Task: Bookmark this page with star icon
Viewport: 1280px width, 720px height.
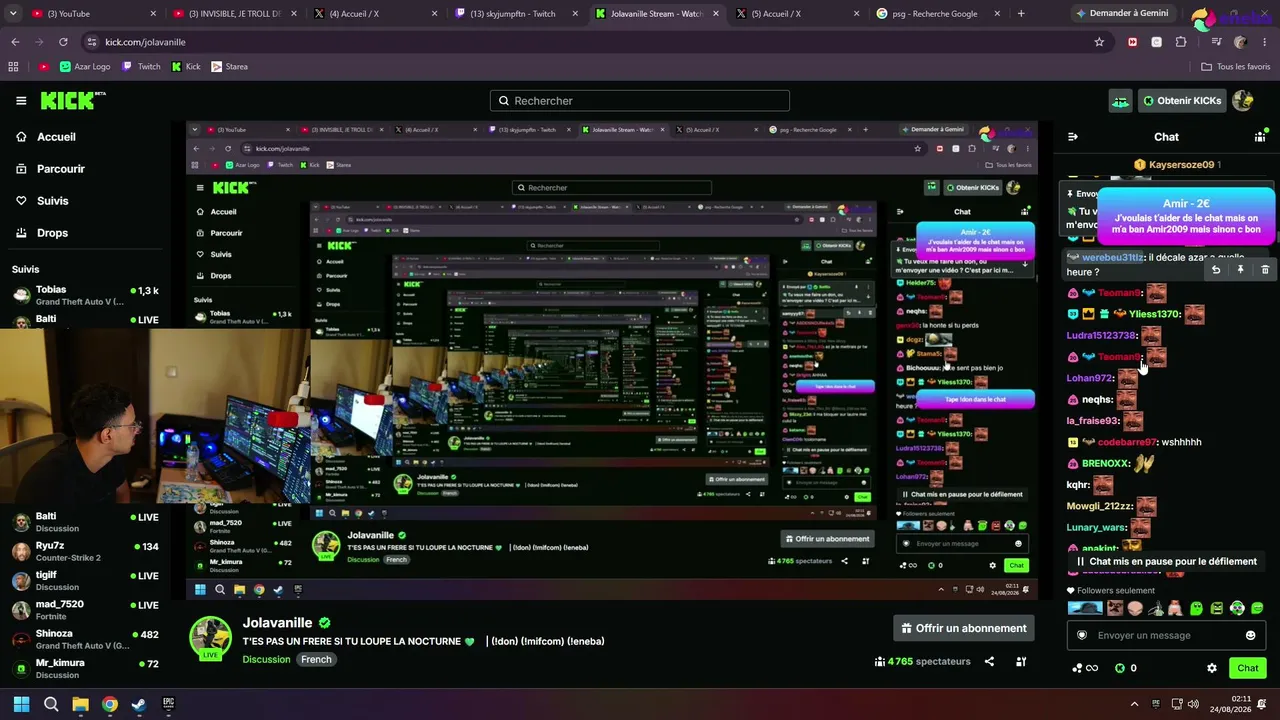Action: coord(1099,42)
